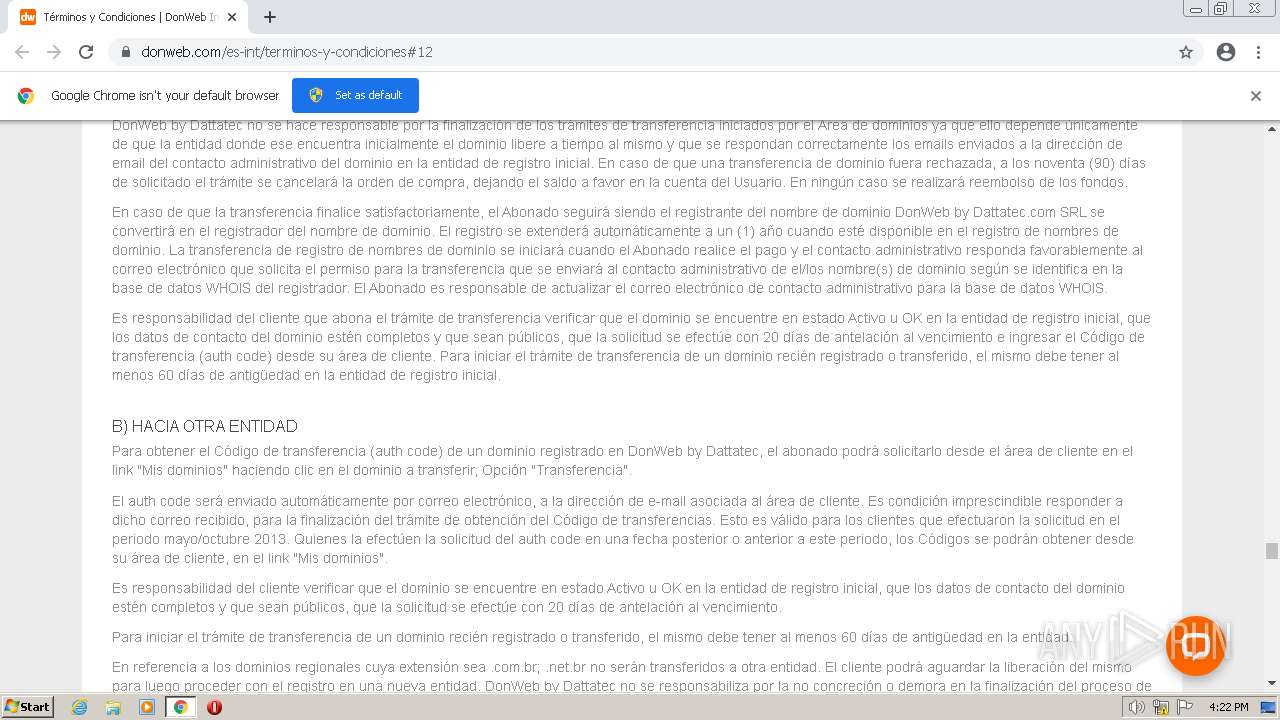Click the page vertical scrollbar thumb
Image resolution: width=1280 pixels, height=720 pixels.
(x=1272, y=551)
